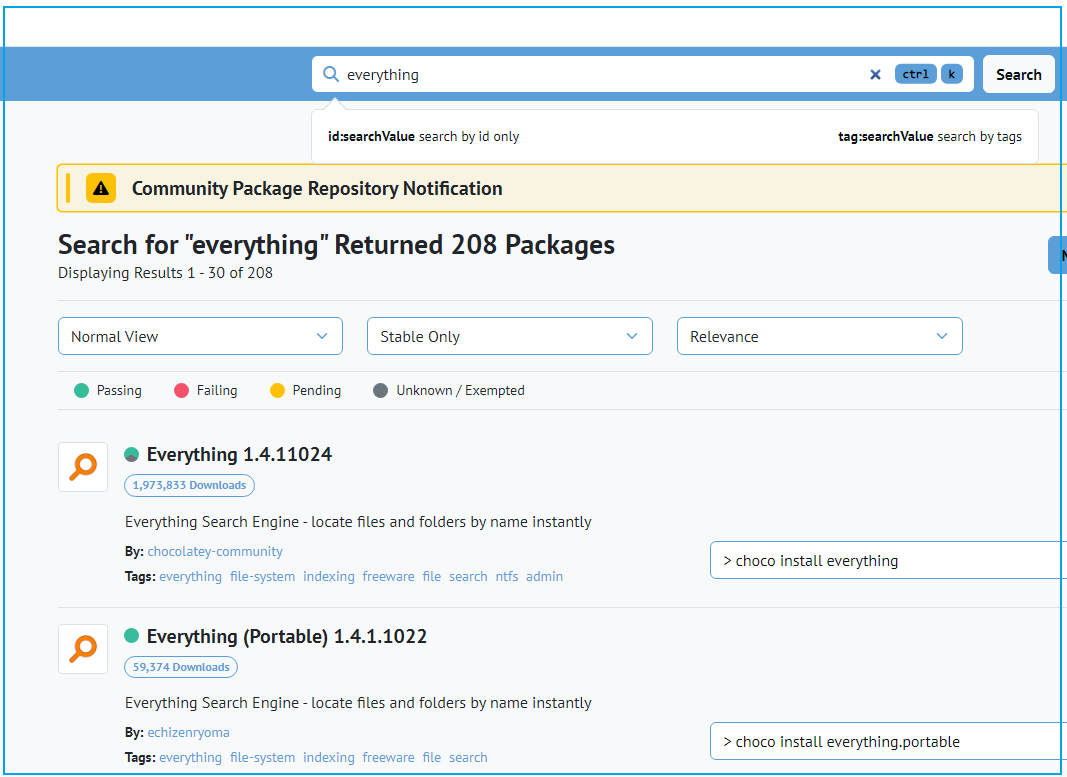The image size is (1067, 777).
Task: Open the Relevance sort dropdown
Action: [819, 336]
